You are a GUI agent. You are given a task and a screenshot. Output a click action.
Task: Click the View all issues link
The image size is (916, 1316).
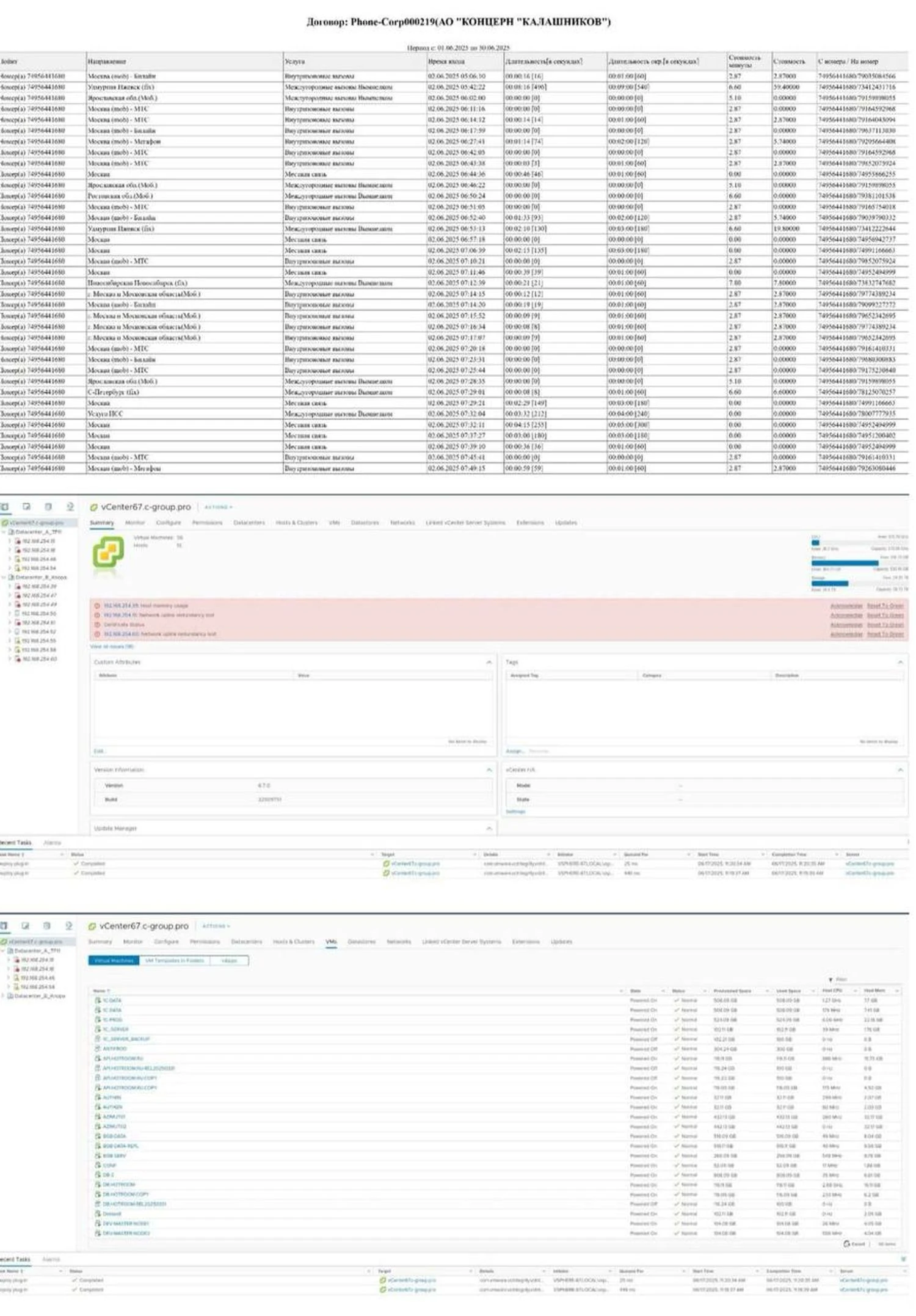(112, 646)
